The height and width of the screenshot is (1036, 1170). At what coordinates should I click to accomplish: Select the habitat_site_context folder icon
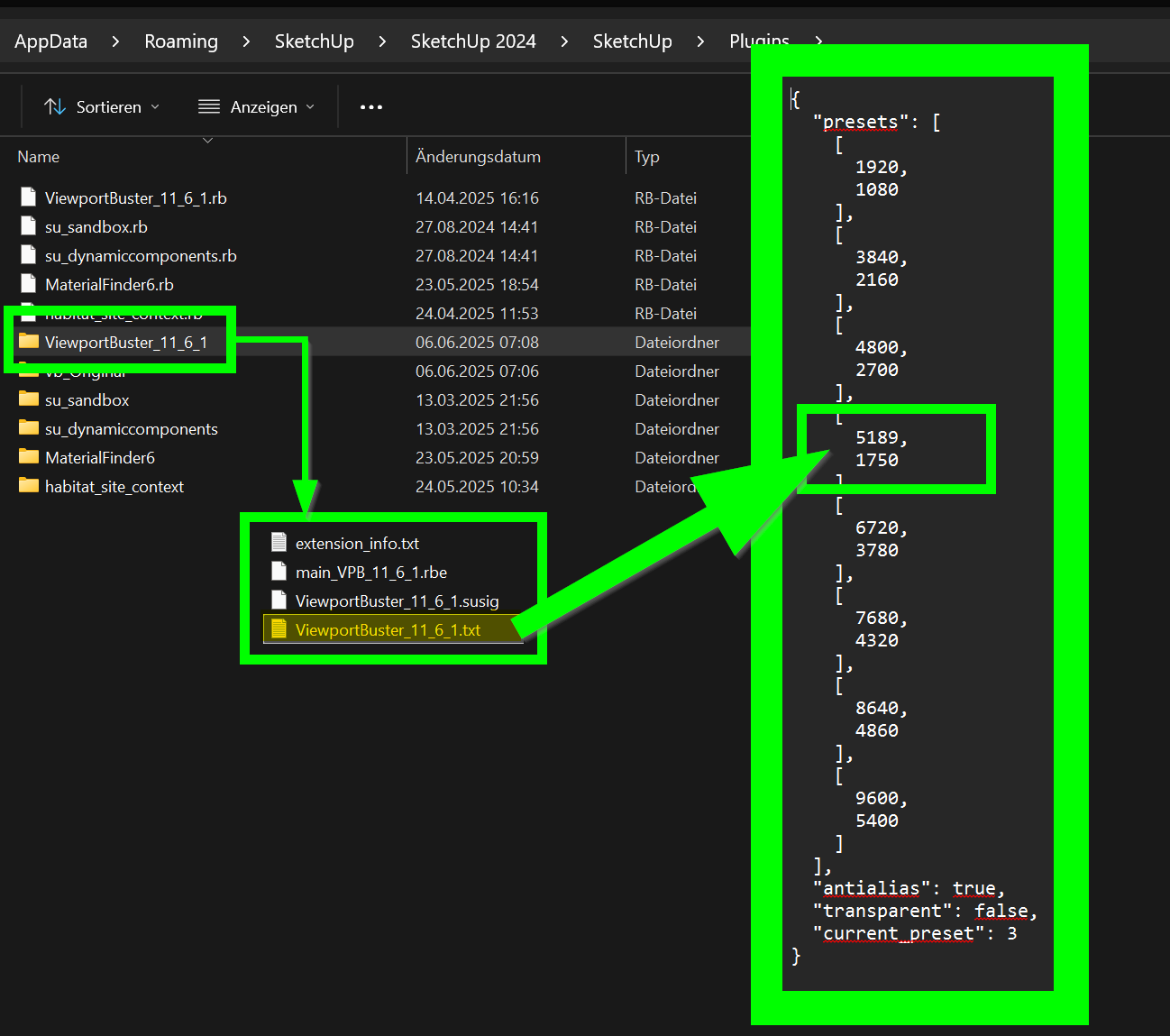click(29, 486)
